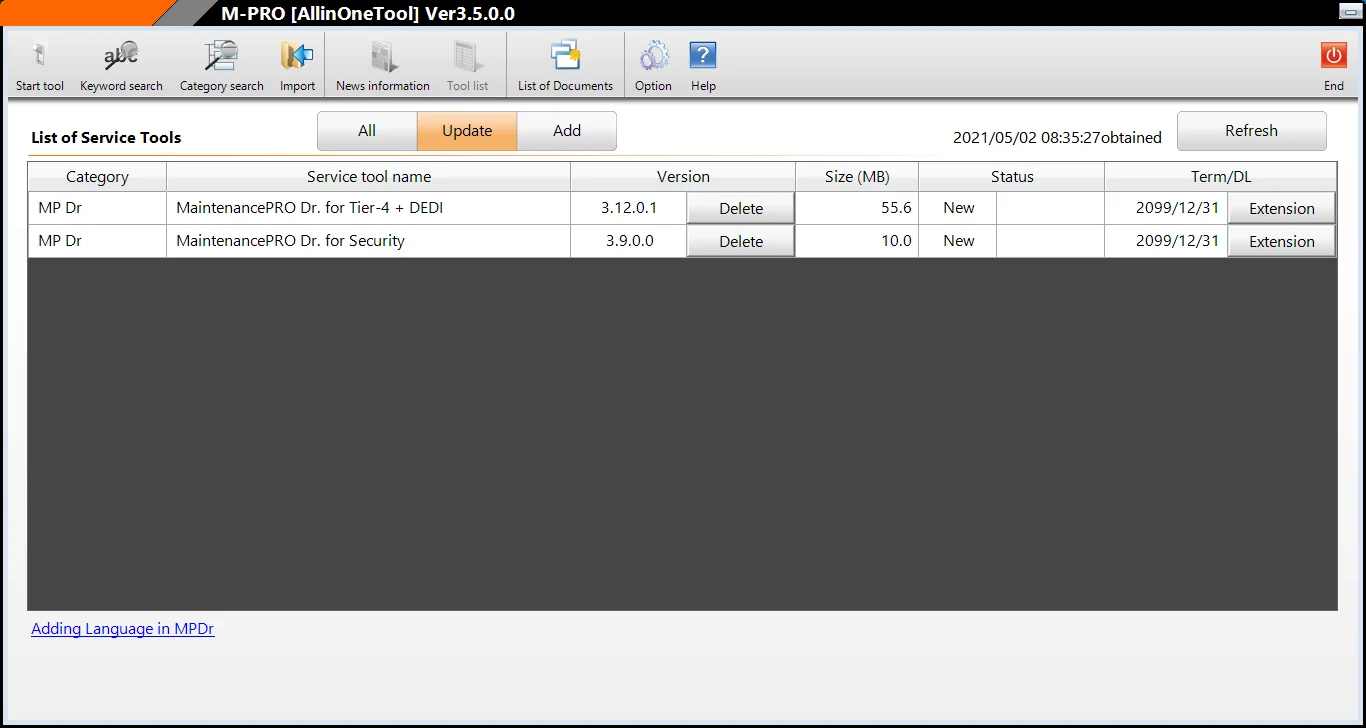Open the Adding Language in MPDr link
1366x728 pixels.
(x=123, y=629)
